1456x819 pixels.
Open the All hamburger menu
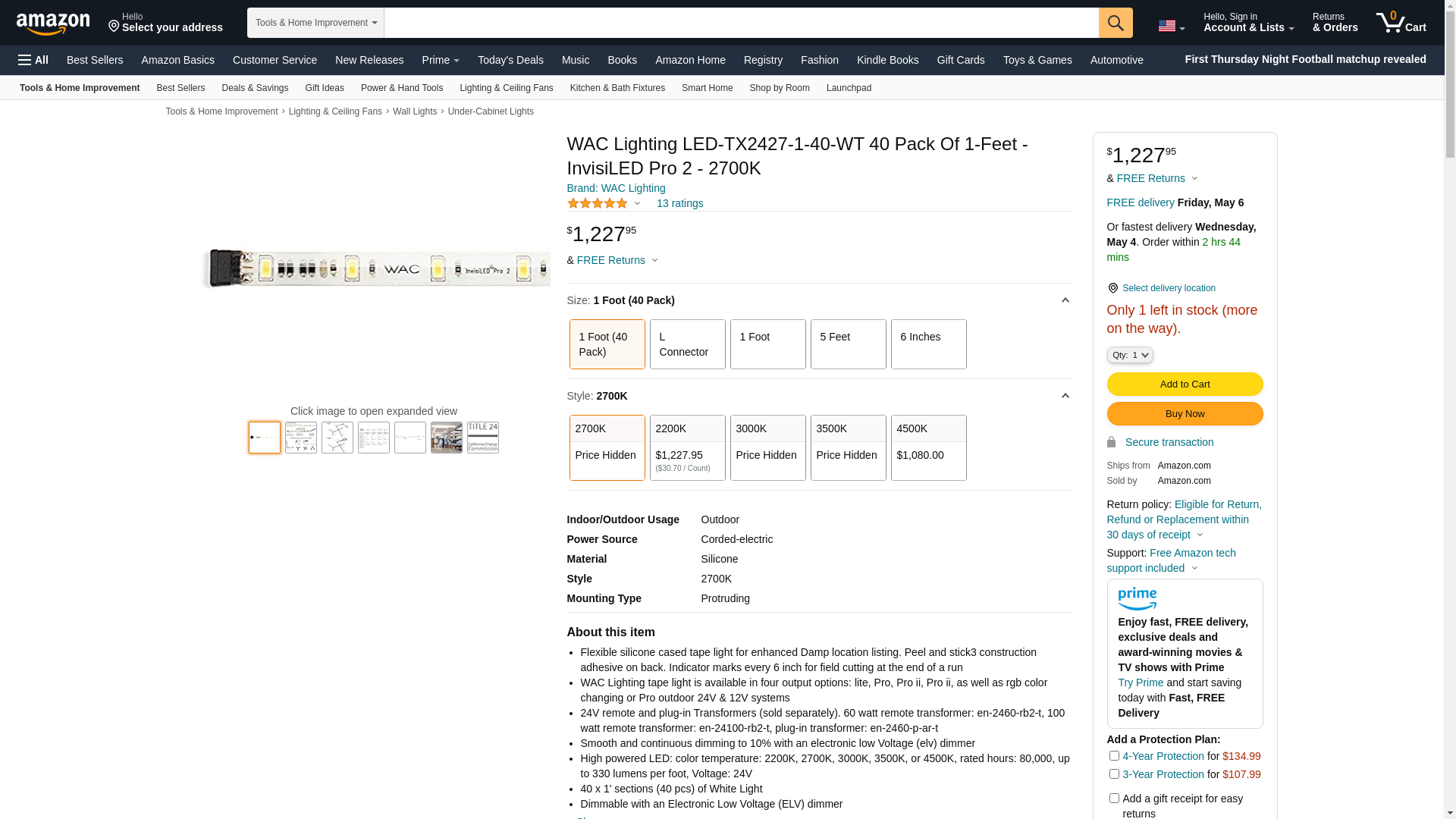tap(33, 60)
